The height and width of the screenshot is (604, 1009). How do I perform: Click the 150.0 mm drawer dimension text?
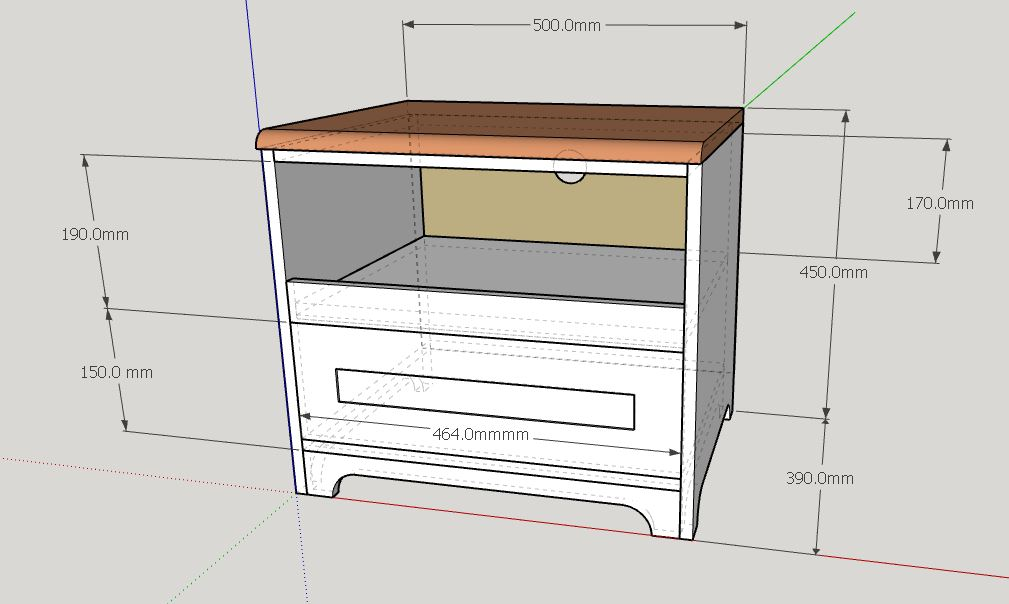(116, 372)
